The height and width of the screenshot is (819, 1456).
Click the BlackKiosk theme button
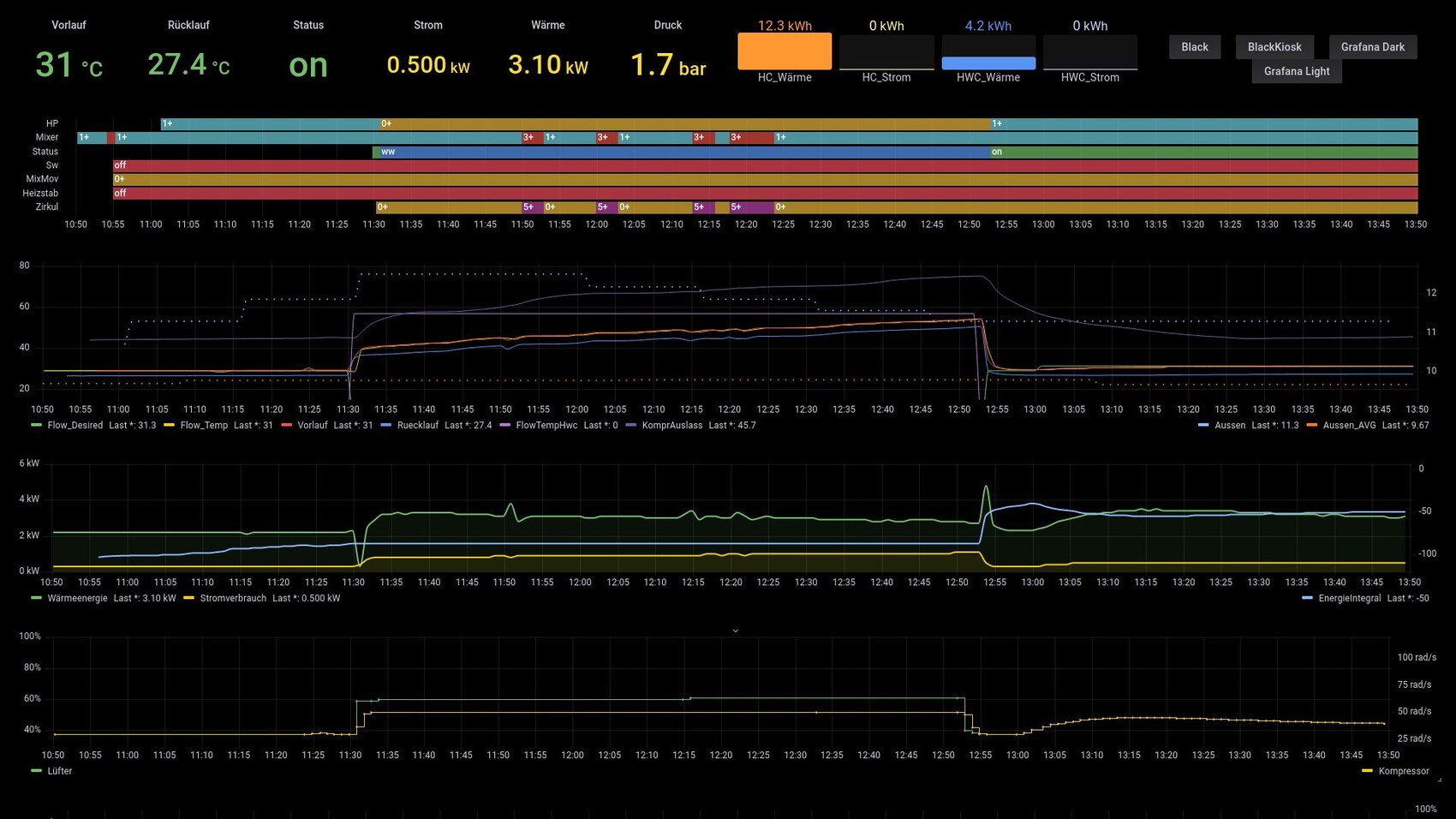[x=1274, y=47]
